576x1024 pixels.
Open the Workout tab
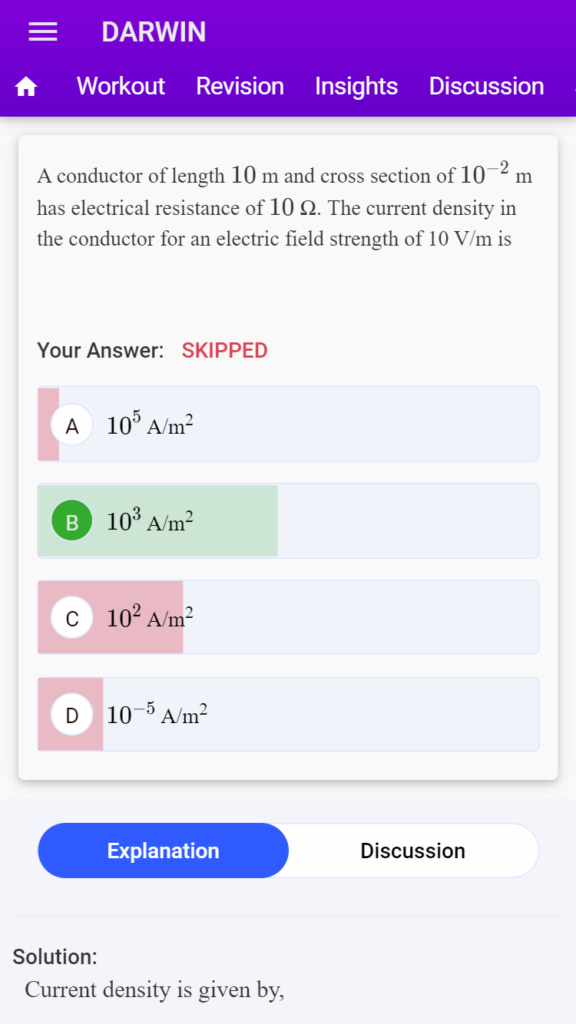121,86
